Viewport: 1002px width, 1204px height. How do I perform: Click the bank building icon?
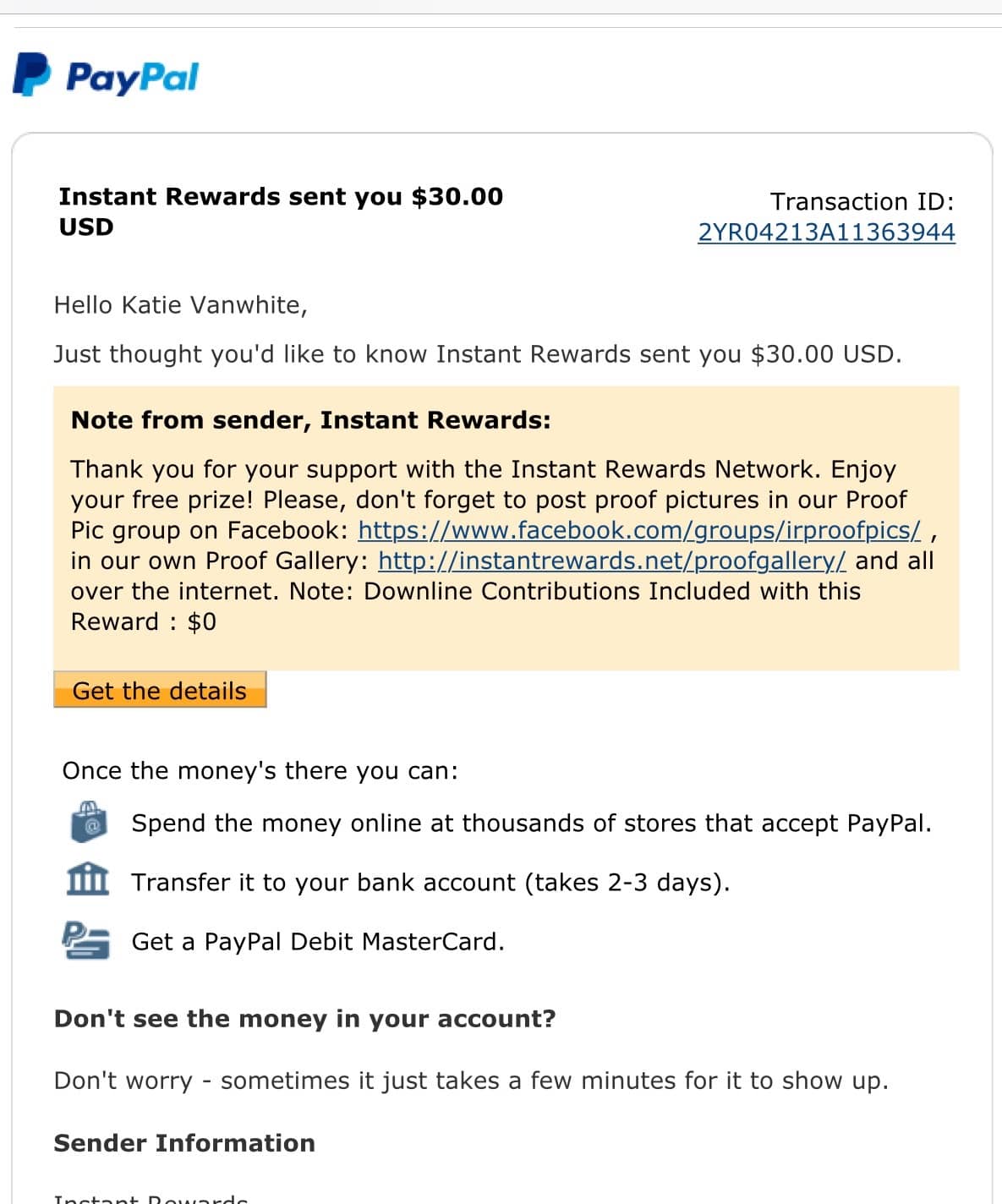88,879
